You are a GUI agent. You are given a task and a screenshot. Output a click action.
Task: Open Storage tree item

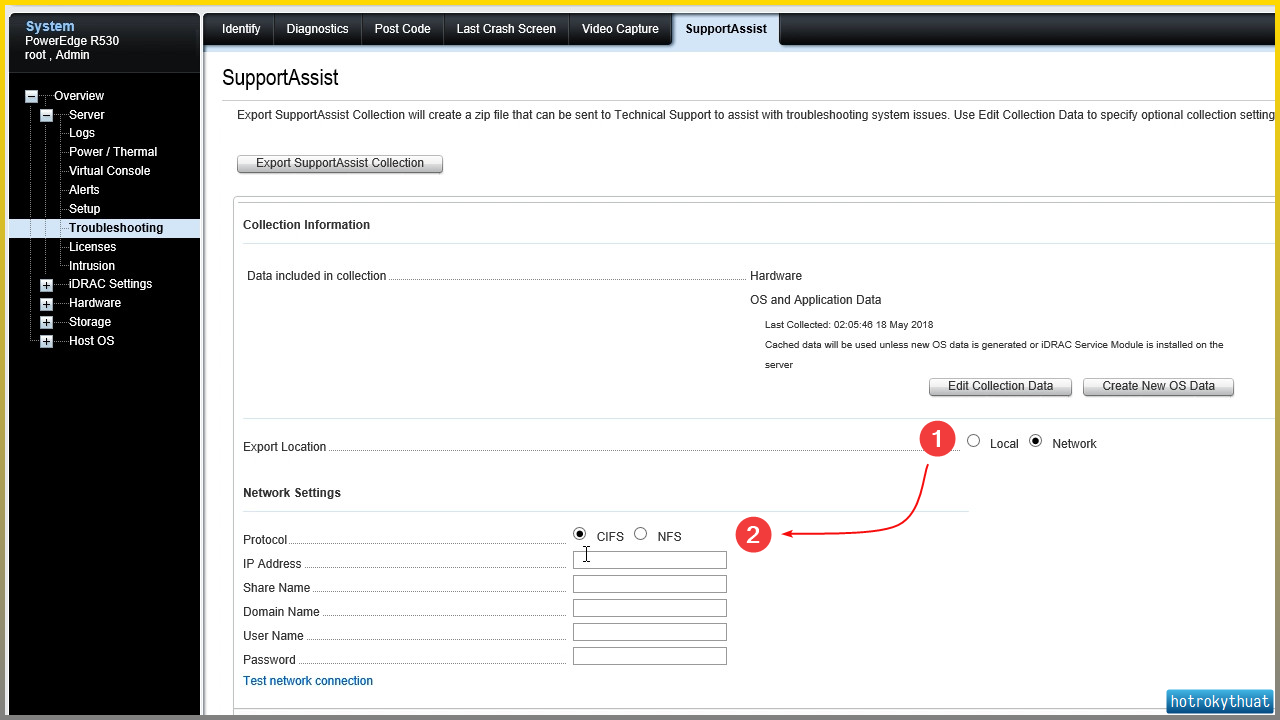[x=90, y=322]
